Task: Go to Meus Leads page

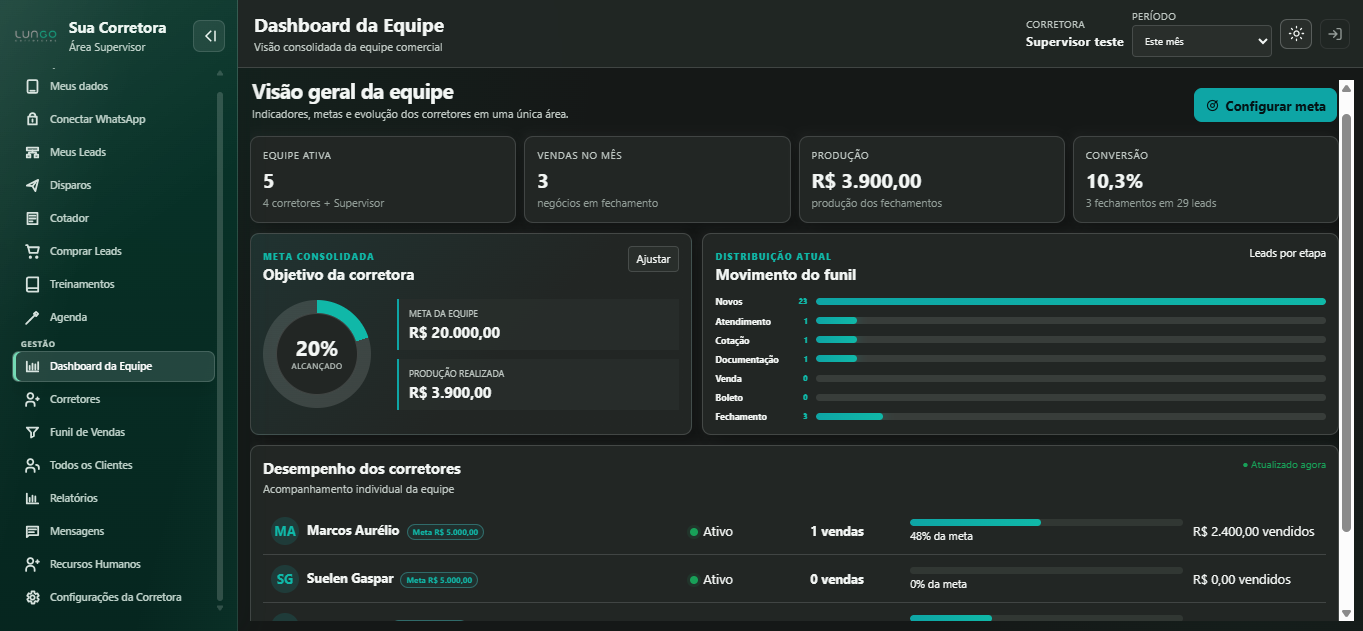Action: click(114, 152)
